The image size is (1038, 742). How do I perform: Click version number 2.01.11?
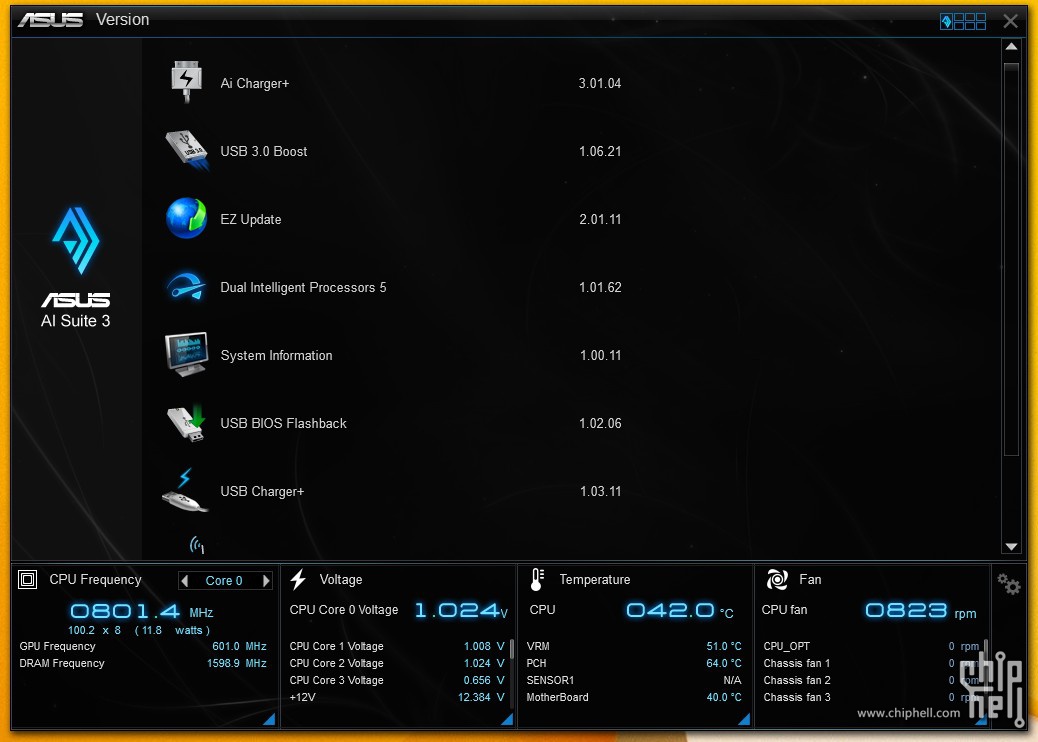click(600, 220)
